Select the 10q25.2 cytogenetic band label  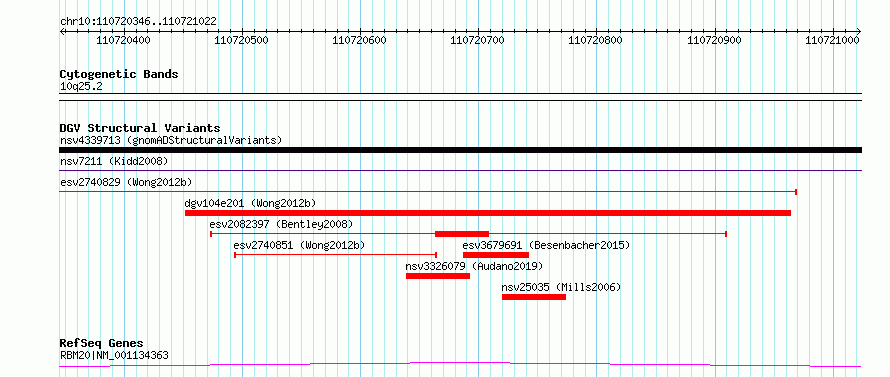click(81, 87)
